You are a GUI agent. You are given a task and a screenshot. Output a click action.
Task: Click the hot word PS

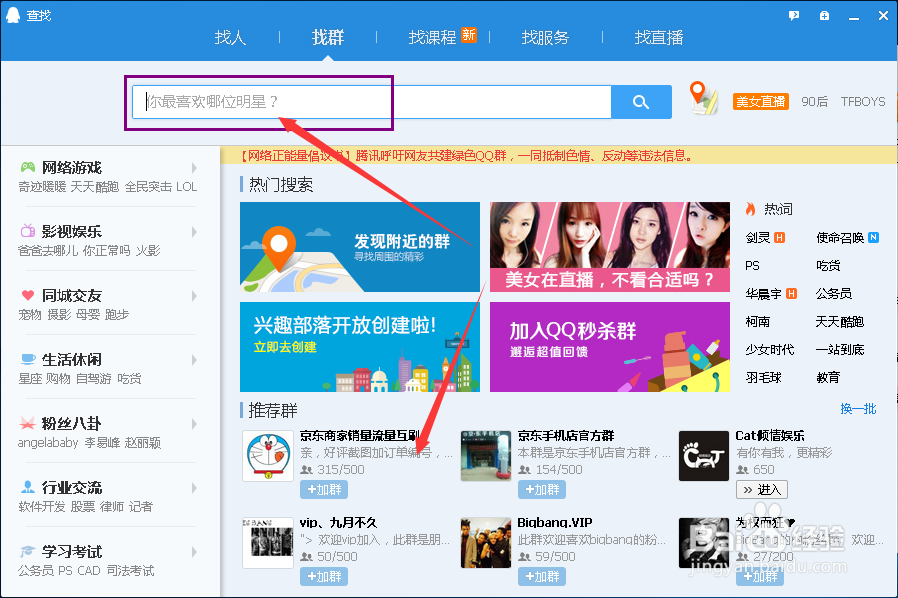[x=752, y=266]
